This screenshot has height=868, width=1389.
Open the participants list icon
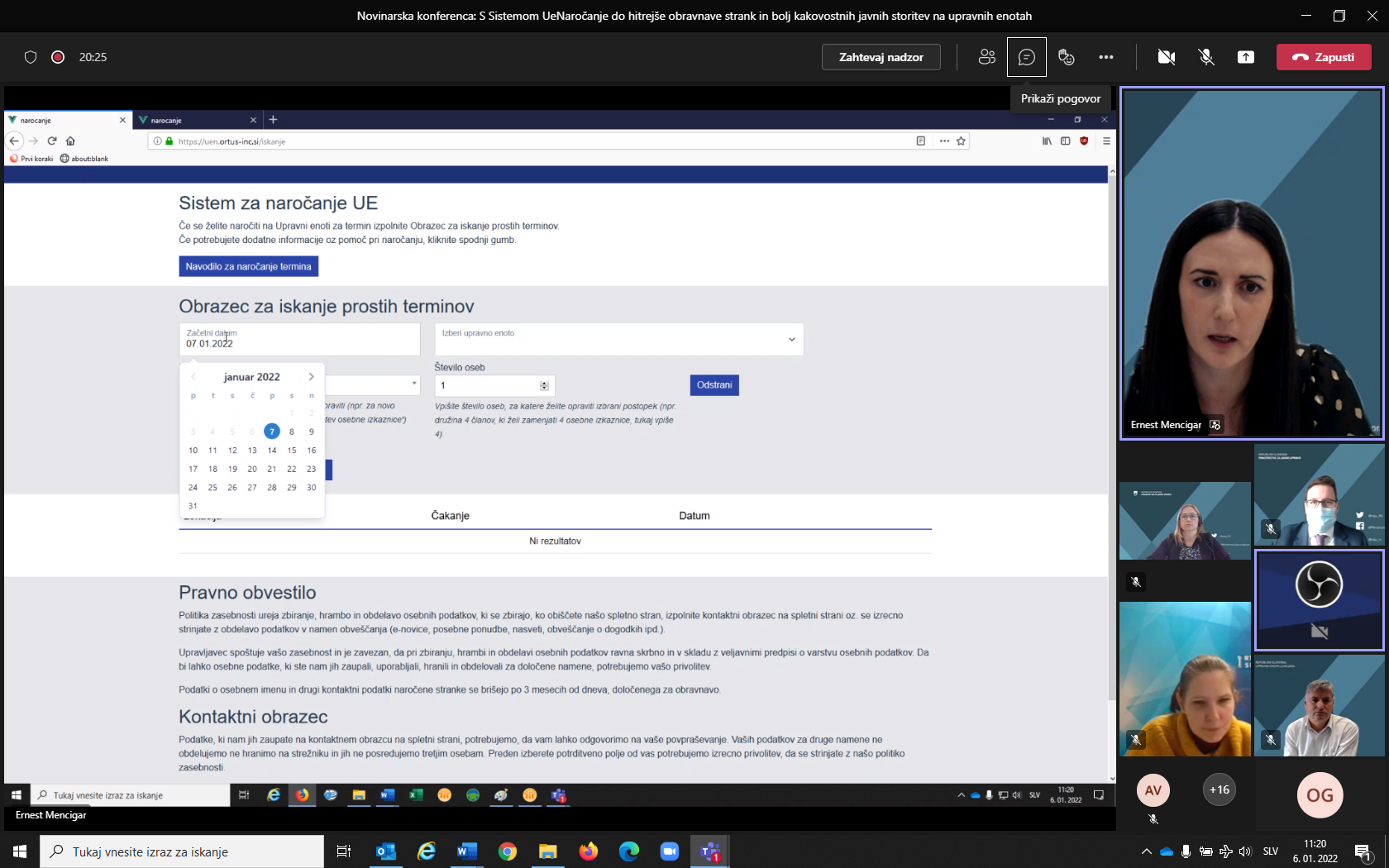[986, 57]
